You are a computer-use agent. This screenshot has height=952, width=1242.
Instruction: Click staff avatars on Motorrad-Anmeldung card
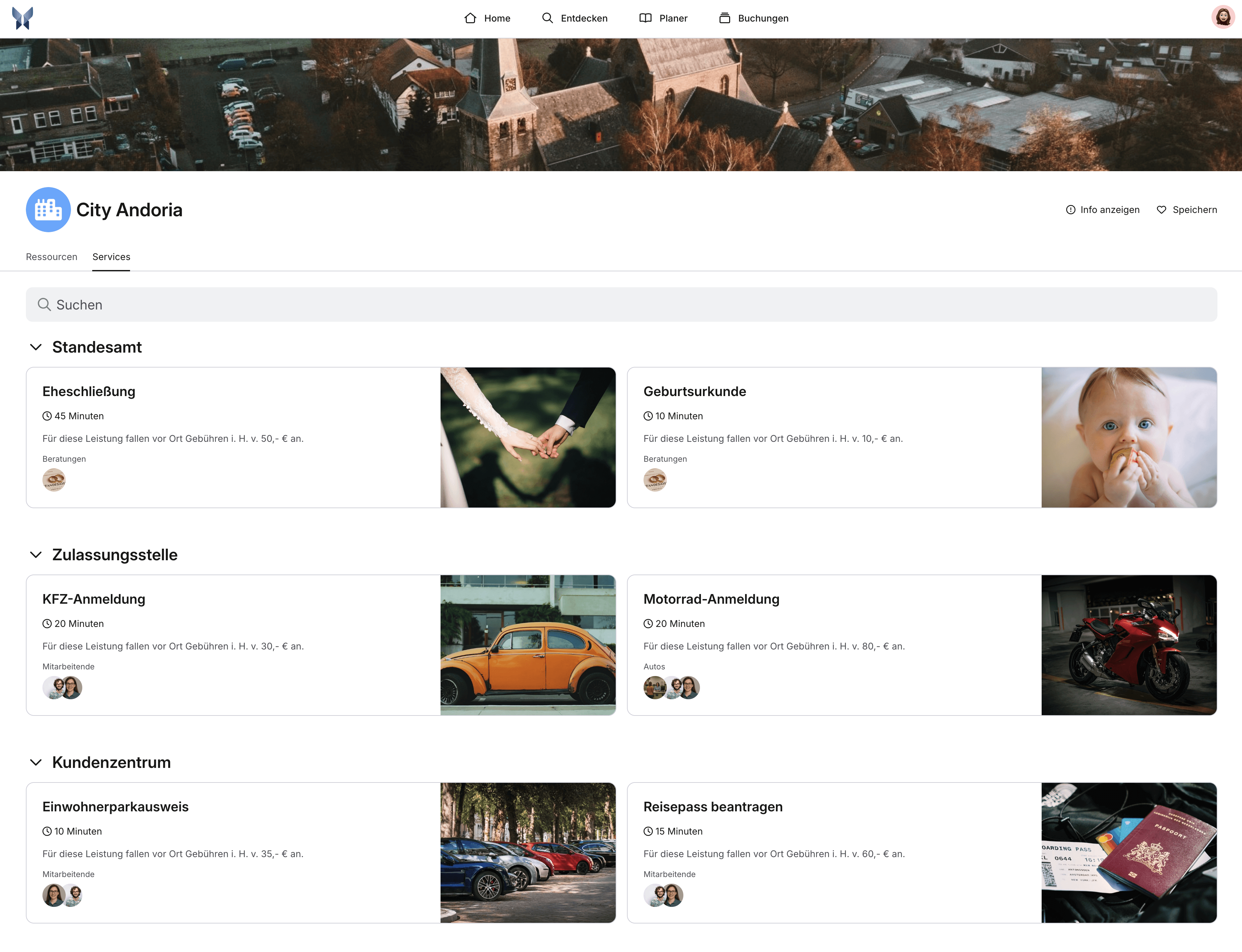(x=671, y=687)
